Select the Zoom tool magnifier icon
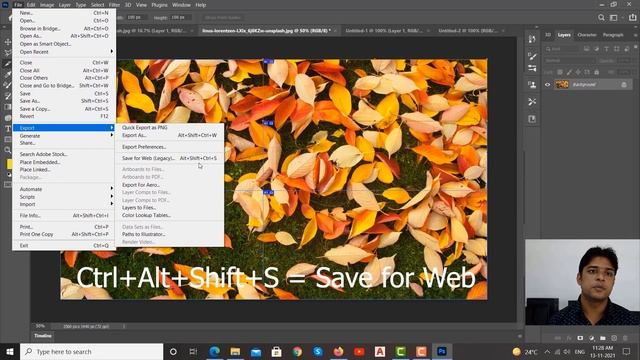The image size is (640, 360). [8, 150]
